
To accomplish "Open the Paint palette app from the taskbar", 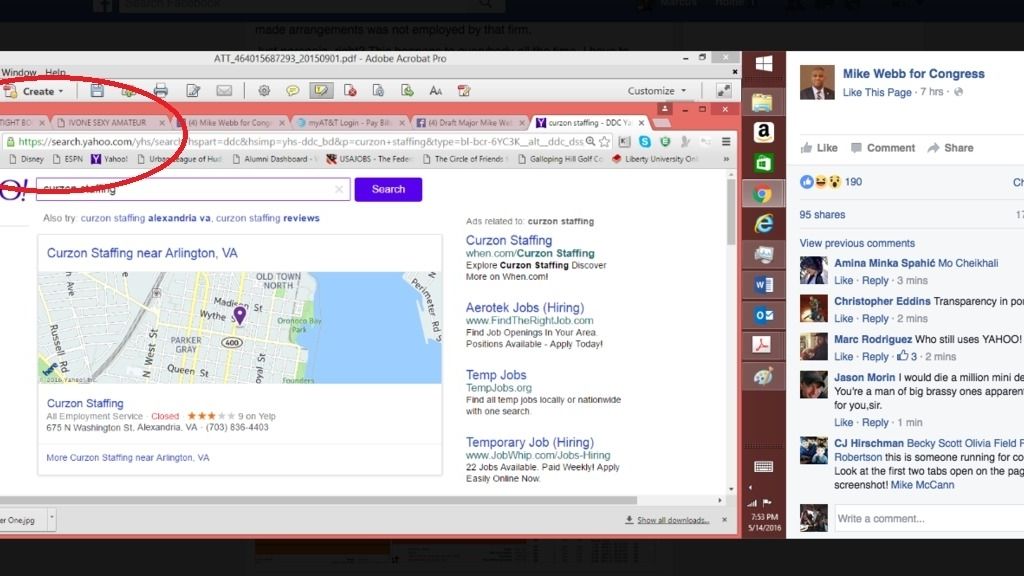I will (763, 376).
